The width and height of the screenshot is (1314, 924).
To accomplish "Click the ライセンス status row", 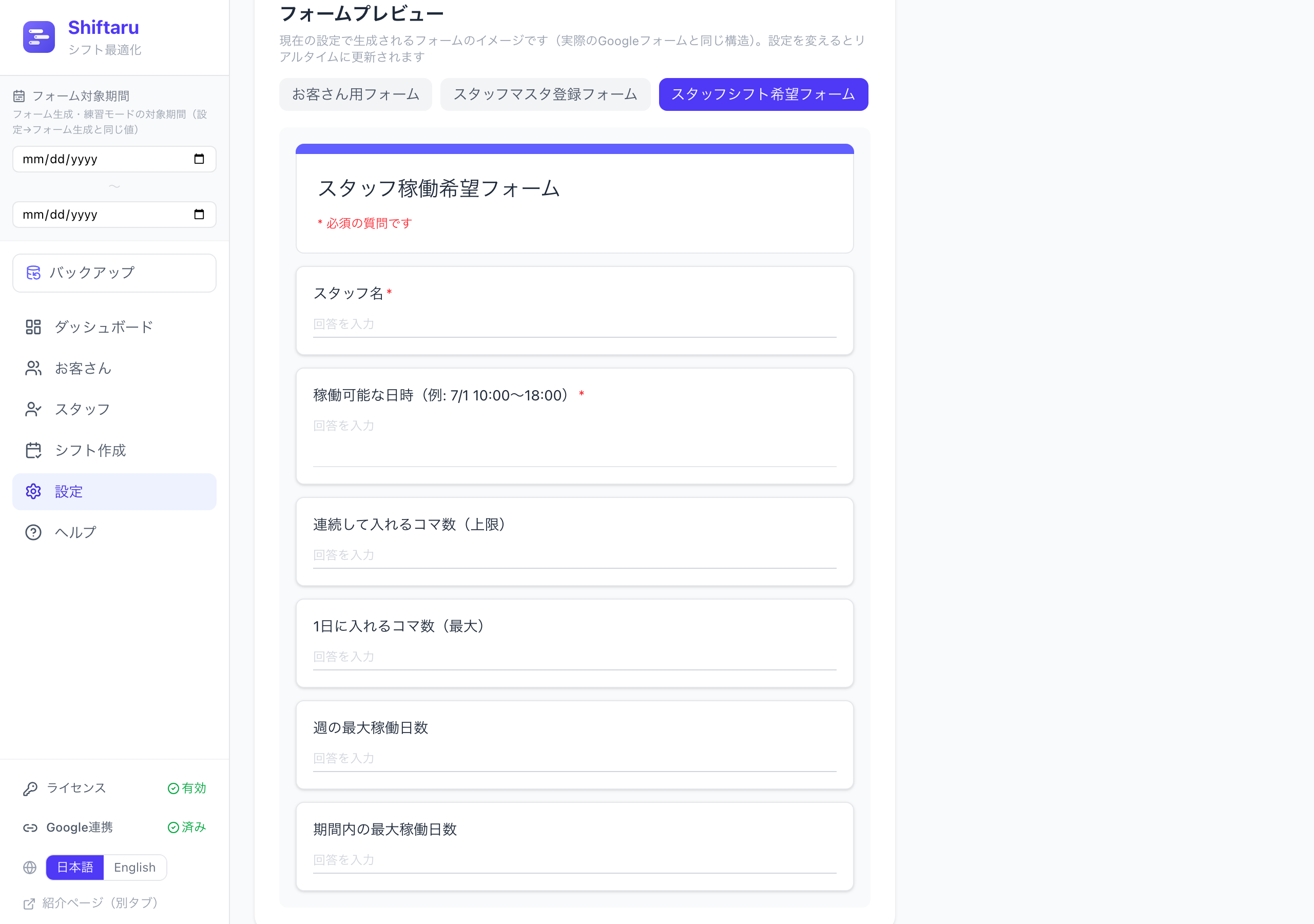I will [x=114, y=788].
